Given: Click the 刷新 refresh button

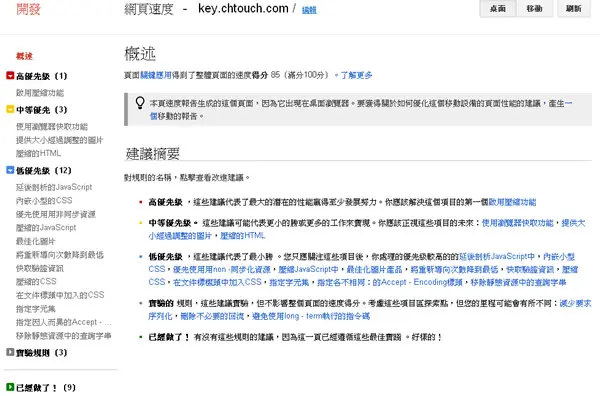Looking at the screenshot, I should click(x=573, y=8).
